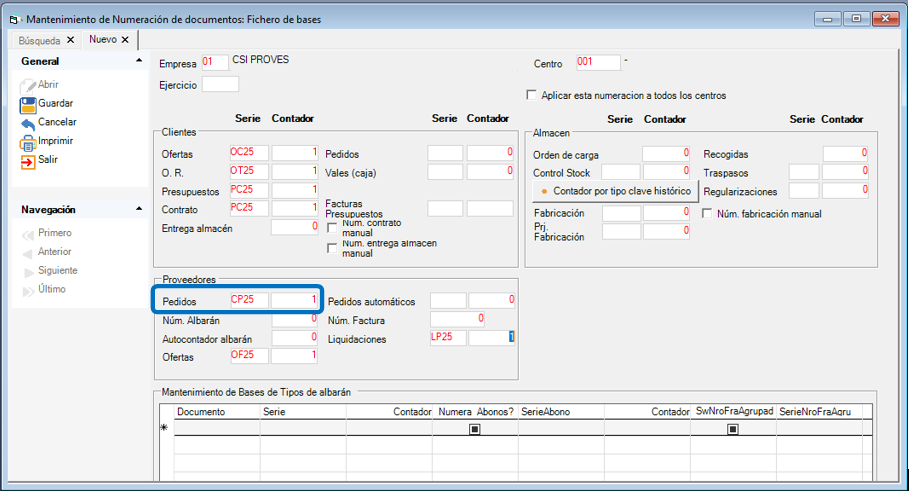
Task: Click the Imprimir label
Action: [56, 141]
